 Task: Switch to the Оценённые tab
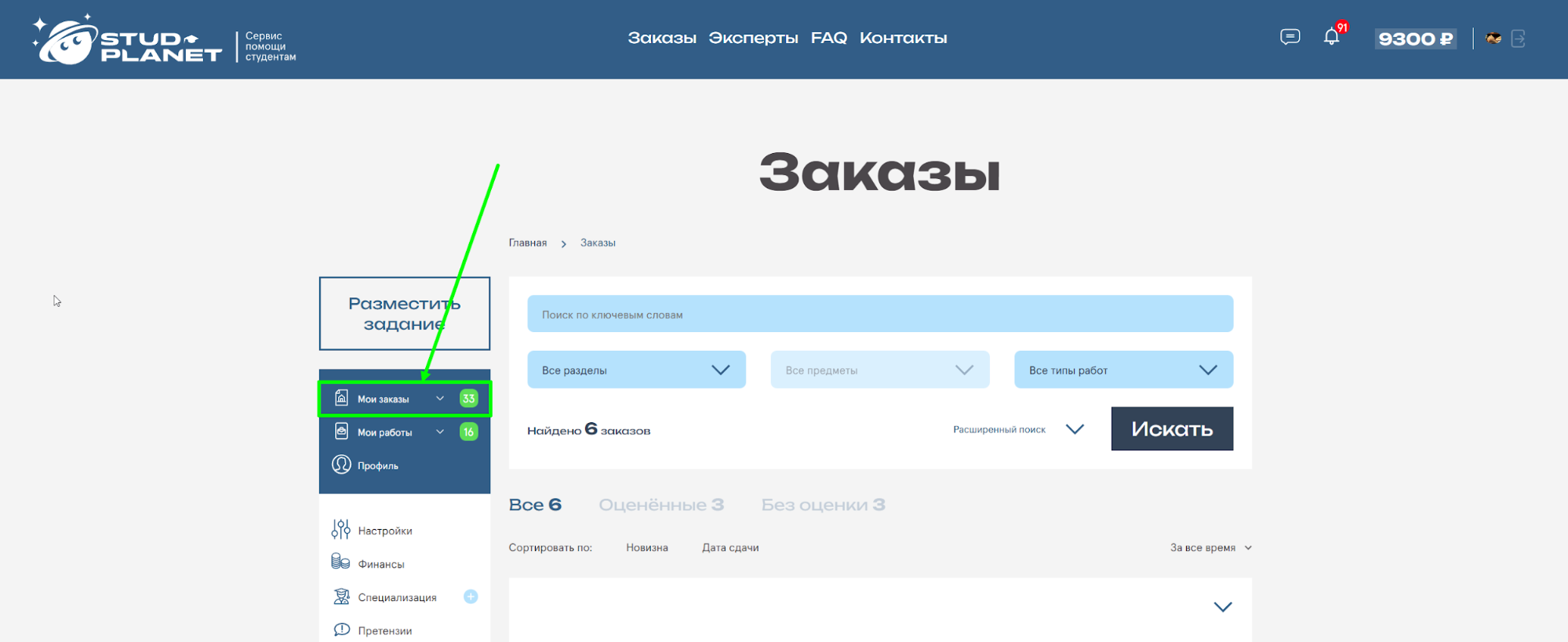coord(660,505)
